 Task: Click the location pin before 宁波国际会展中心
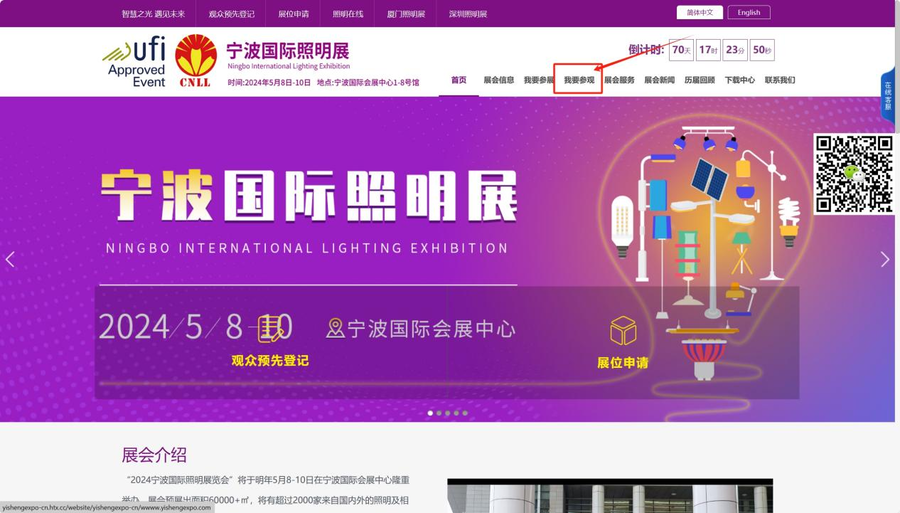pyautogui.click(x=335, y=329)
